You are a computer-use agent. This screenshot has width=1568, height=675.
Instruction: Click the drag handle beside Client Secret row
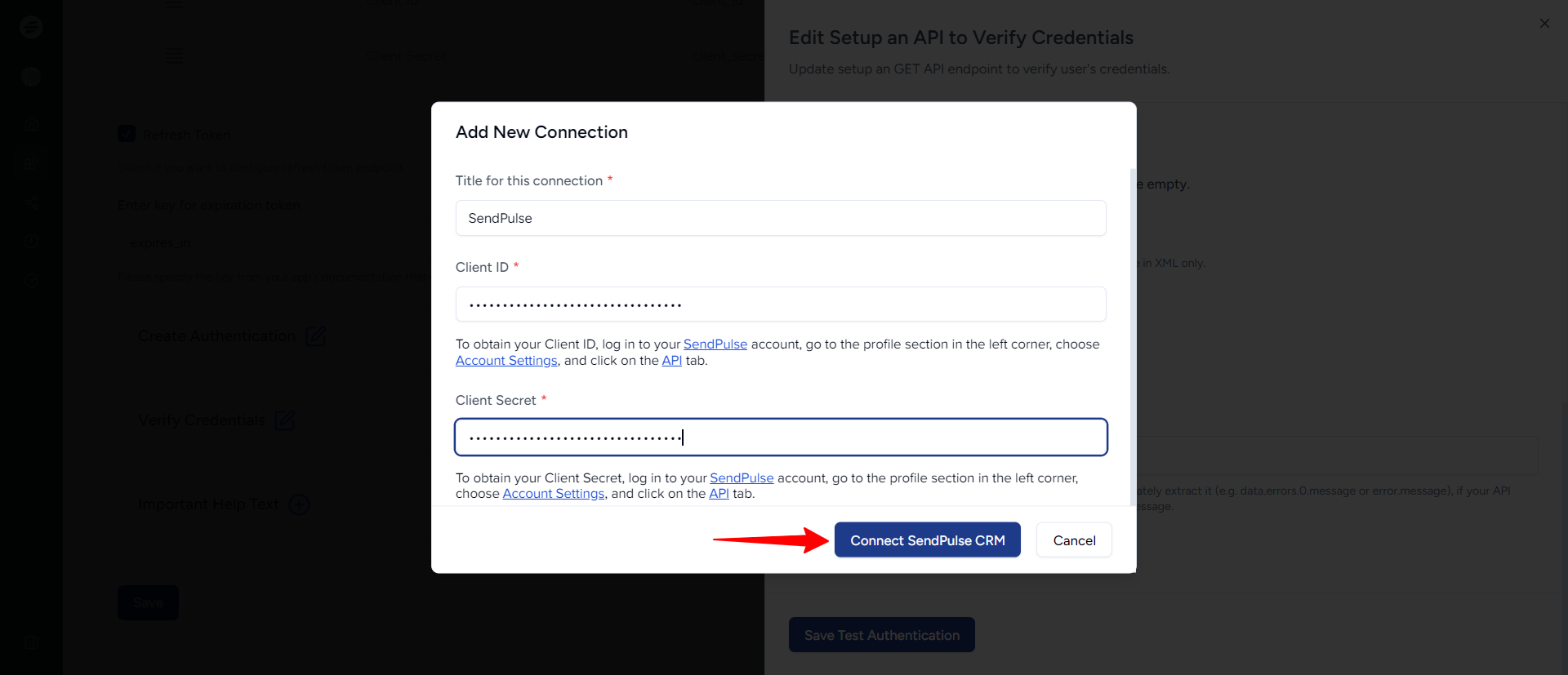[x=175, y=56]
